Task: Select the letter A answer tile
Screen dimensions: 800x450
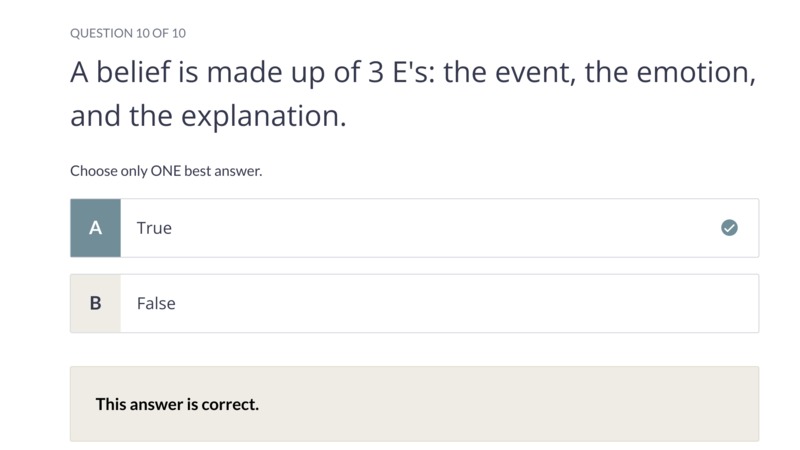Action: (x=95, y=228)
